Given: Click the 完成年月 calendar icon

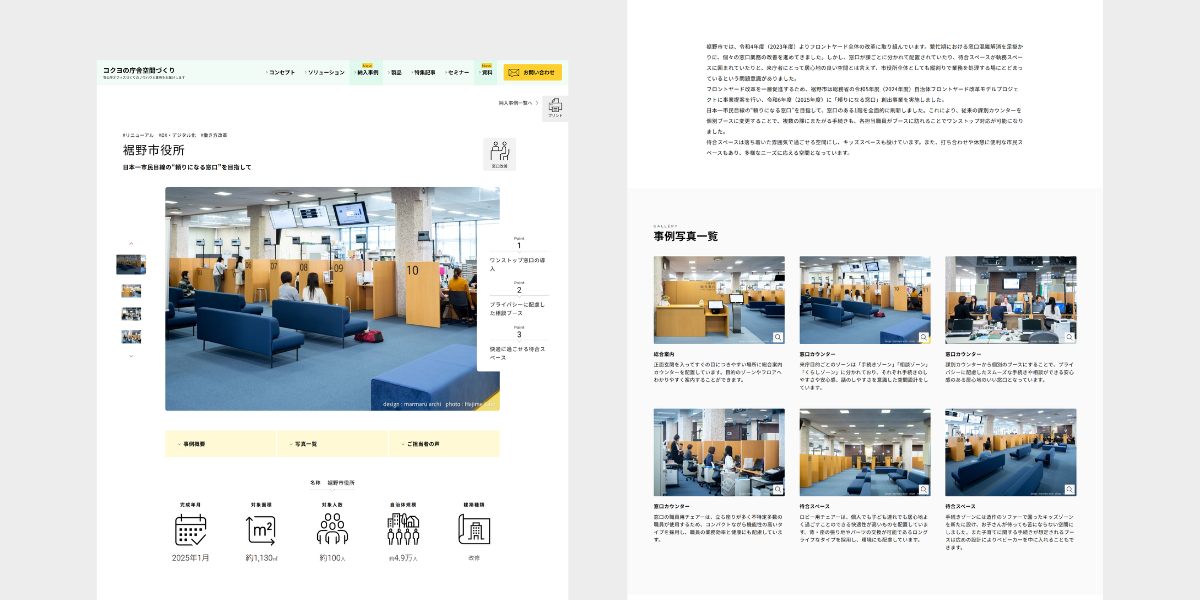Looking at the screenshot, I should coord(190,530).
